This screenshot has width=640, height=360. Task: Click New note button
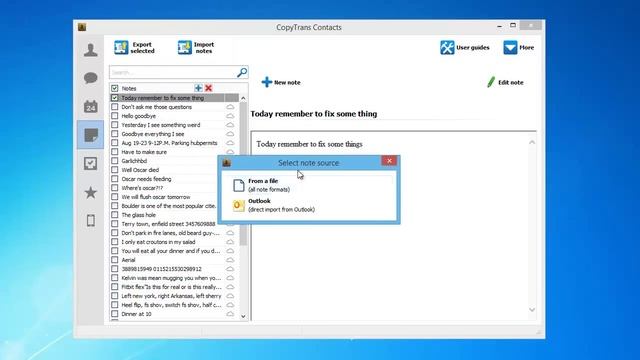click(x=281, y=82)
